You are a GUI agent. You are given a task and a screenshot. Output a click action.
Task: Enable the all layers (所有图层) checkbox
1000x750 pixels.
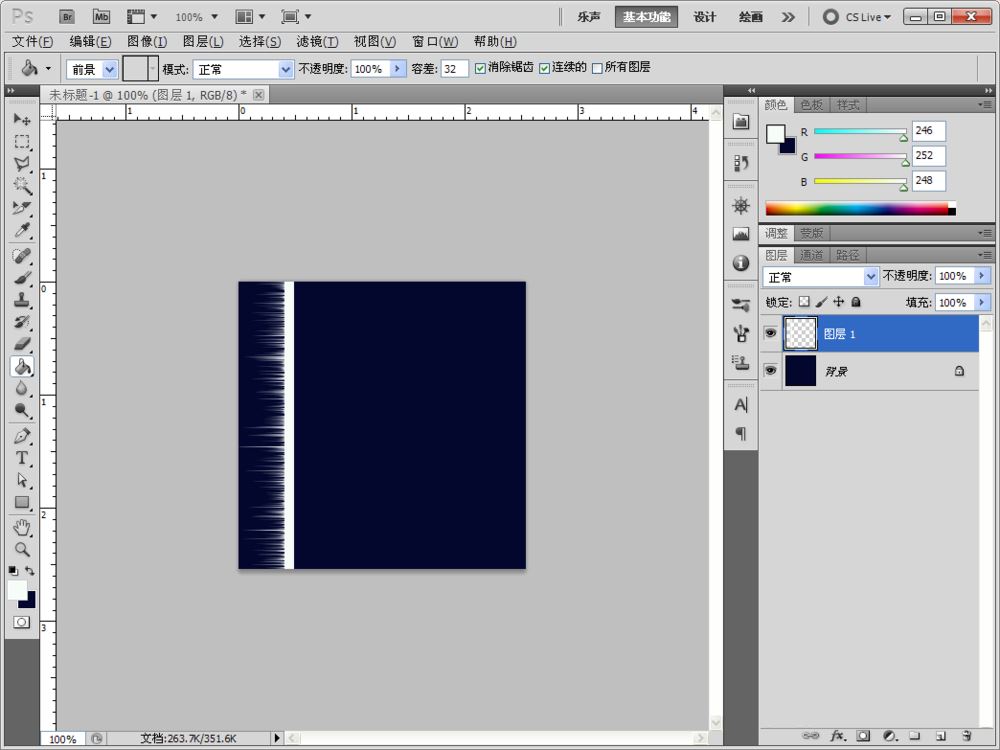pyautogui.click(x=597, y=68)
